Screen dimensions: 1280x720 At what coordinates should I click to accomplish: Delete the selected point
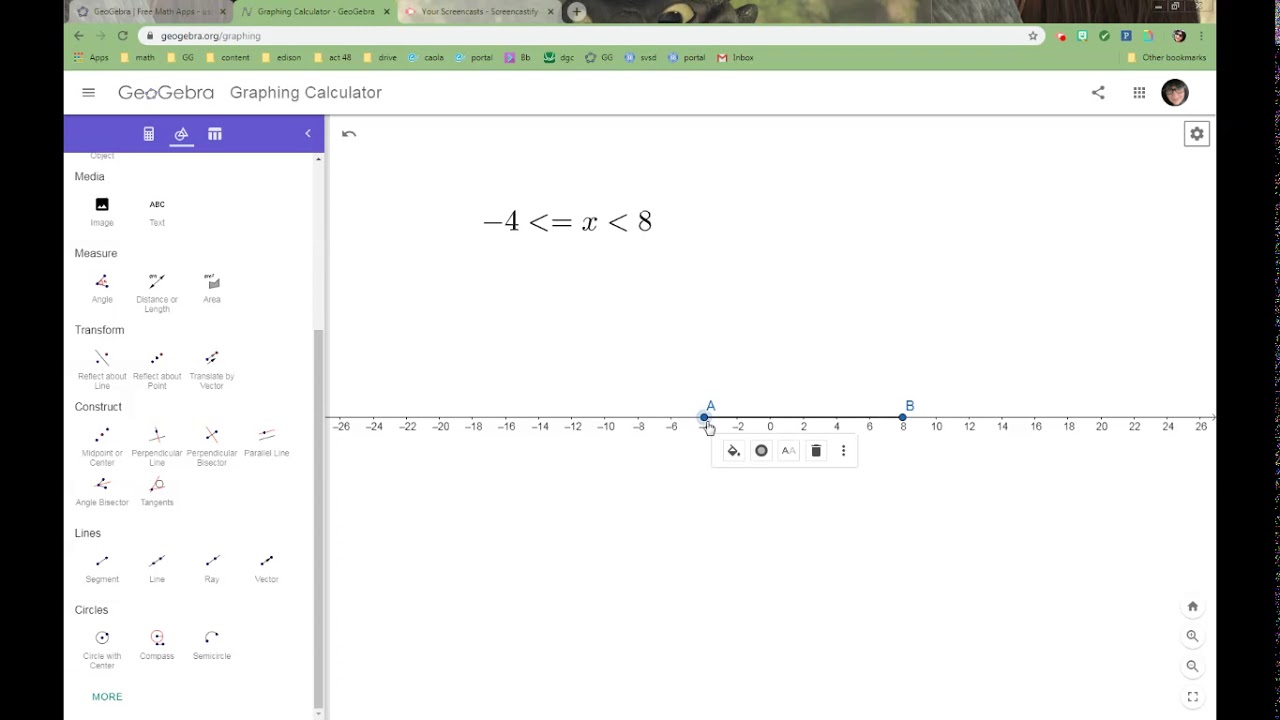tap(816, 451)
